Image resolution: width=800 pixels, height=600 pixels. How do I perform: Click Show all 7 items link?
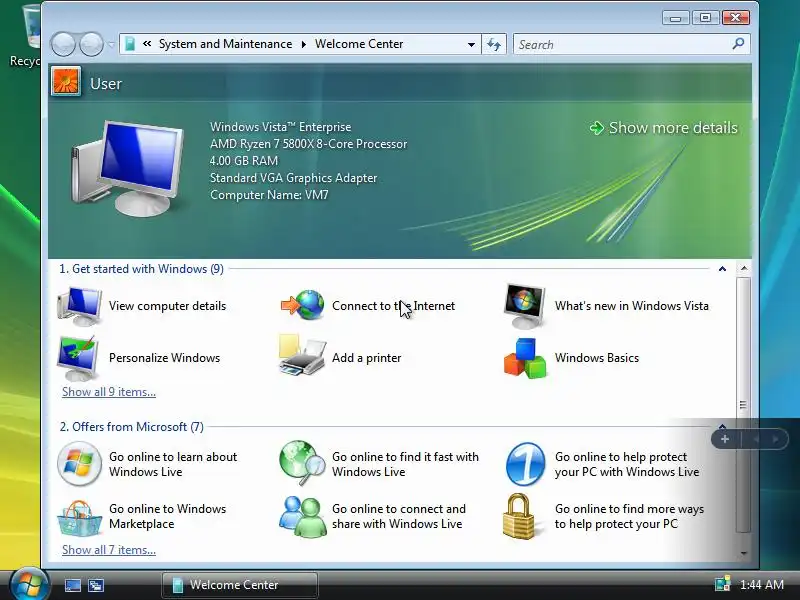[109, 550]
